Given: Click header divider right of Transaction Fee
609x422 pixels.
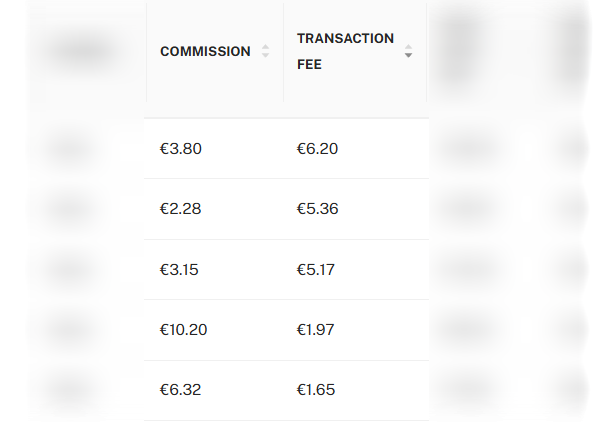Looking at the screenshot, I should click(x=426, y=52).
